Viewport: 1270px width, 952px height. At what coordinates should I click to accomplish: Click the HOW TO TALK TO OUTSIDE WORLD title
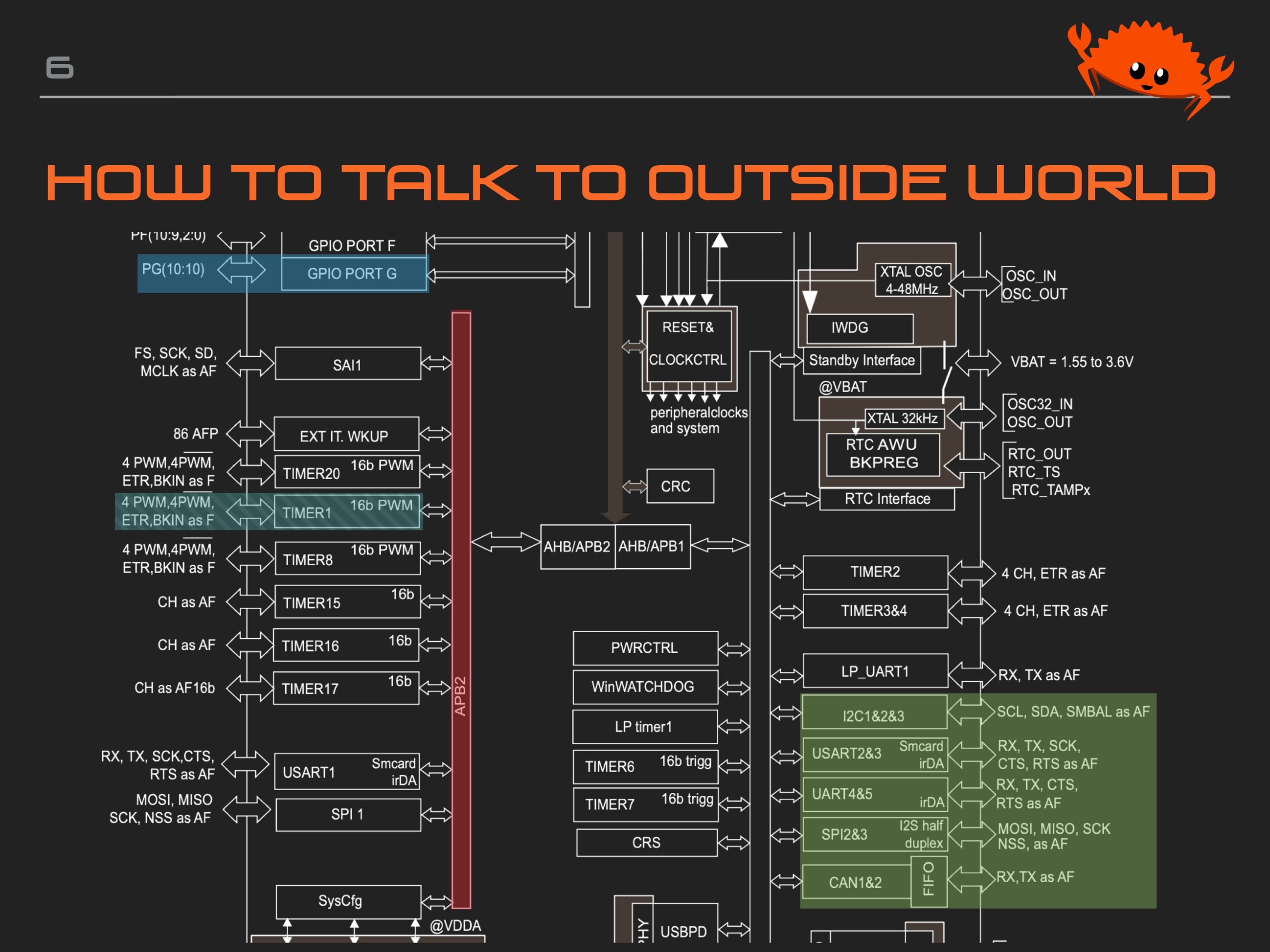(x=631, y=182)
